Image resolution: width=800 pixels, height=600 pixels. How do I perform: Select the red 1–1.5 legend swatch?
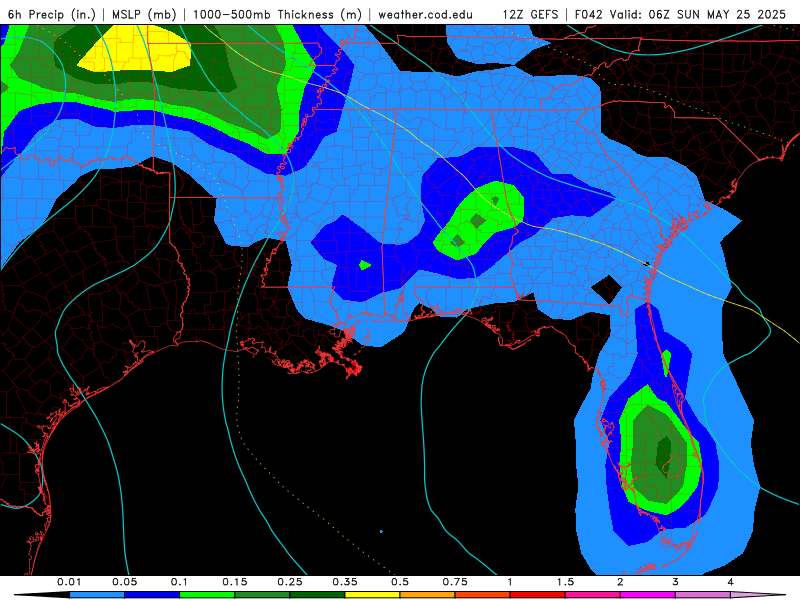click(538, 595)
